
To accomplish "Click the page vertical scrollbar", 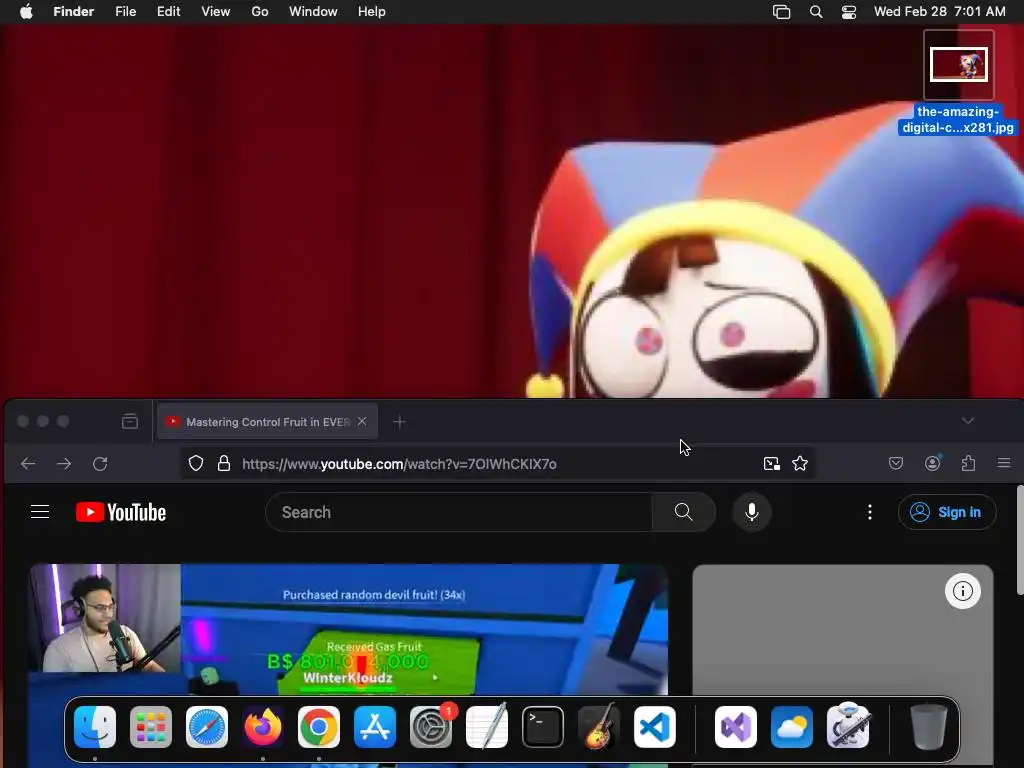I will (x=1020, y=541).
